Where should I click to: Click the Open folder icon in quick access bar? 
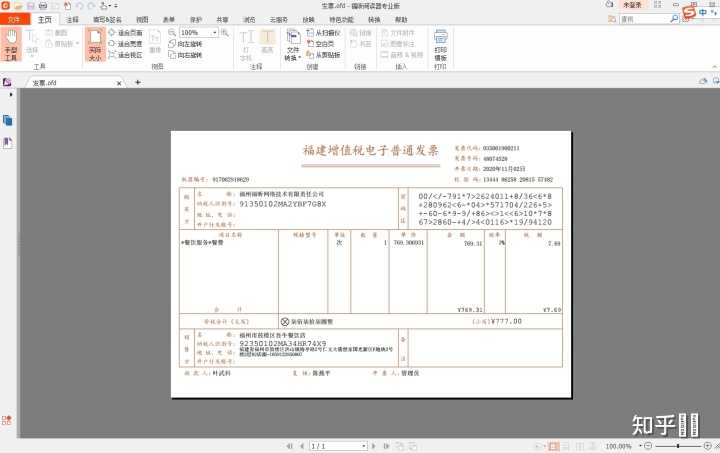pyautogui.click(x=18, y=6)
